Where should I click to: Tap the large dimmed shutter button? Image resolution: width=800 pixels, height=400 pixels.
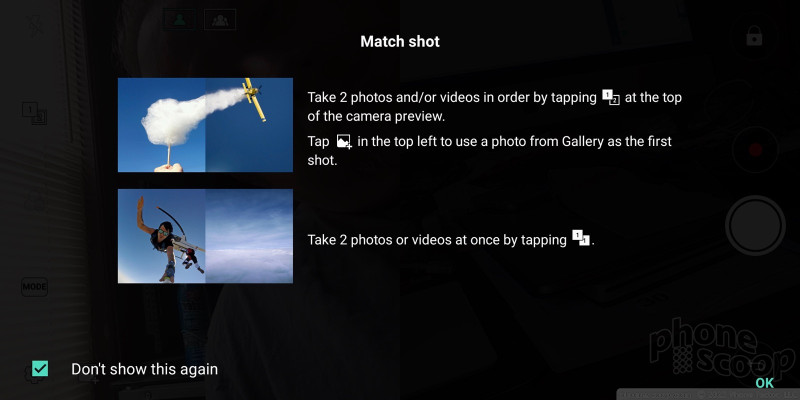click(755, 225)
